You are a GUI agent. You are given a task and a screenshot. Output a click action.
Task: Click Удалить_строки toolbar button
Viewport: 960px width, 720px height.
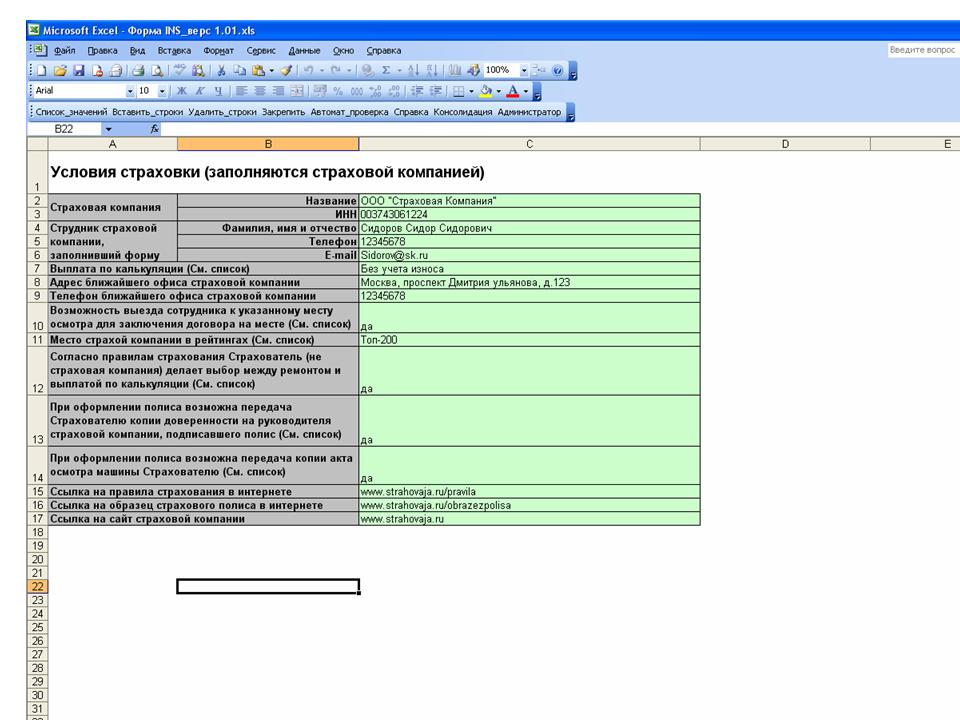(222, 112)
